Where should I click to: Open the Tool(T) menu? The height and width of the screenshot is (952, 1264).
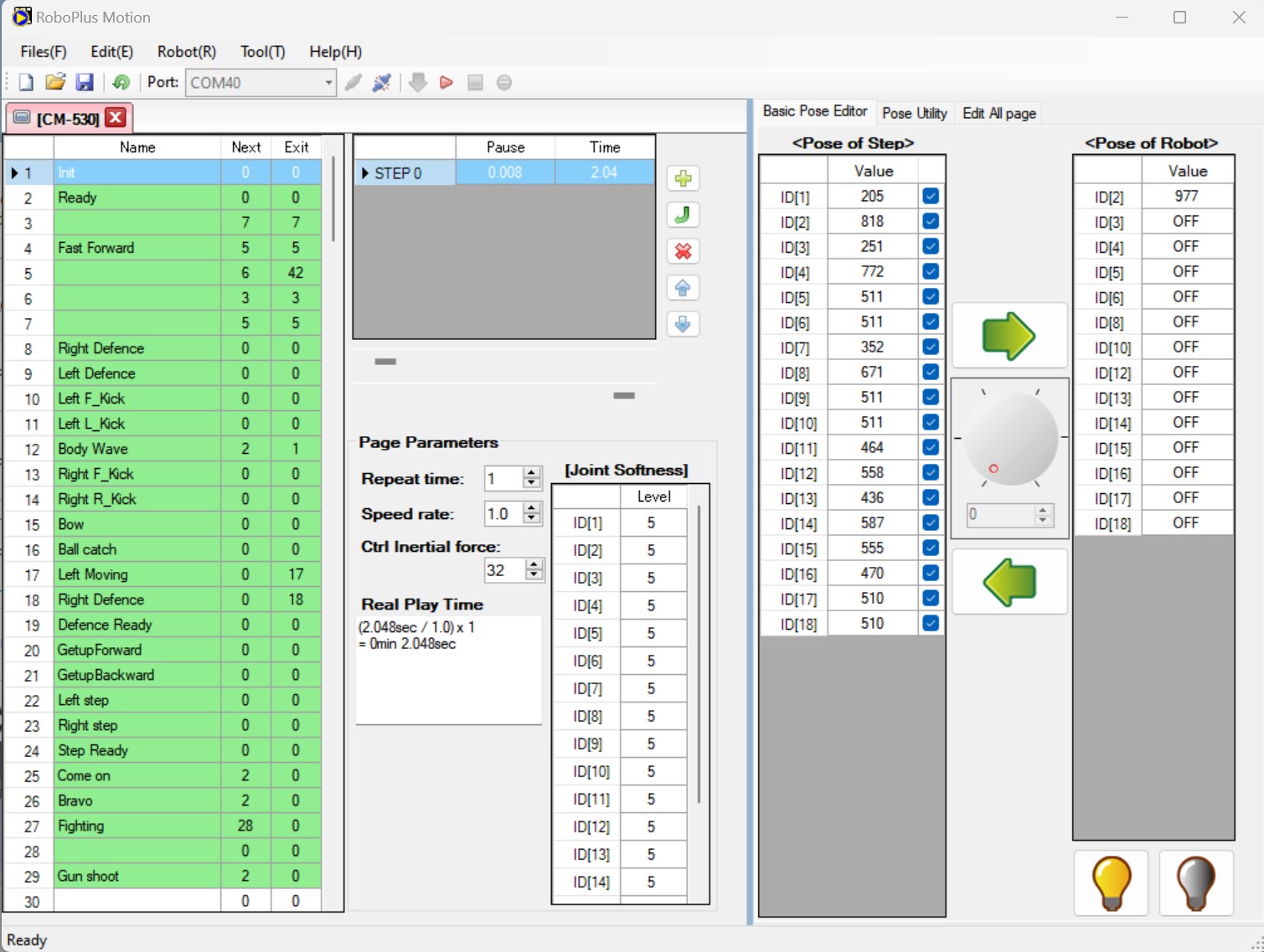pyautogui.click(x=262, y=52)
